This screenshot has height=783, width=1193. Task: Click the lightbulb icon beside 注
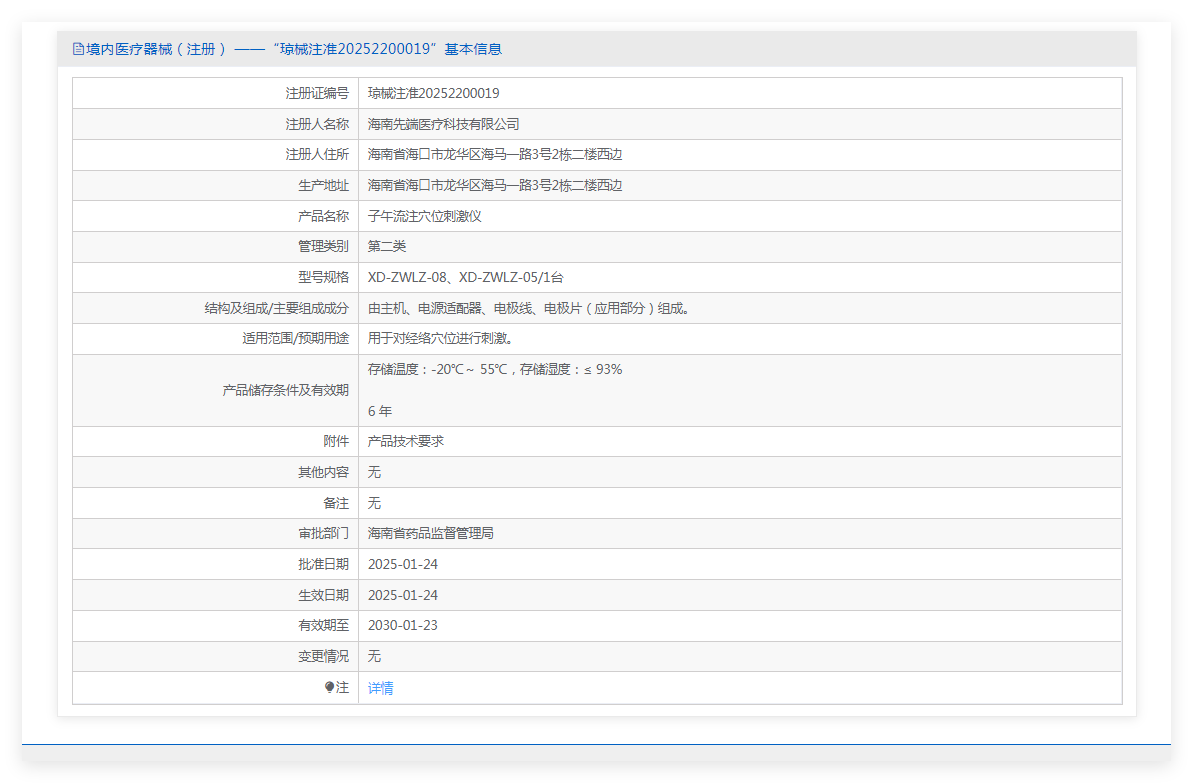click(329, 687)
